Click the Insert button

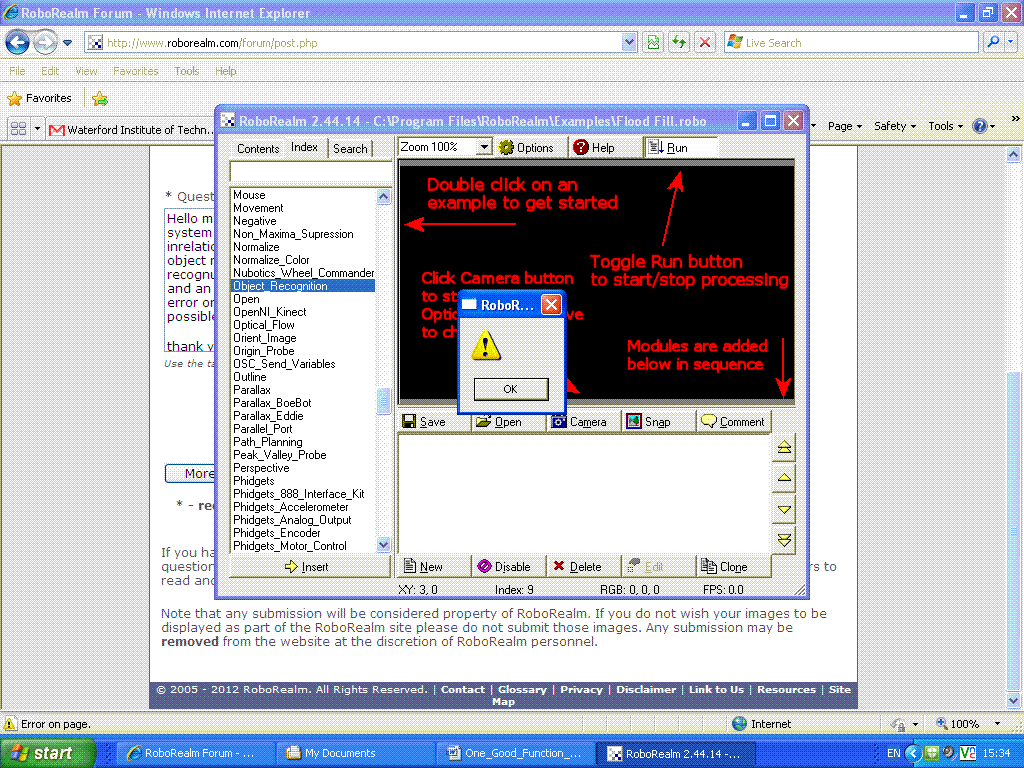307,566
